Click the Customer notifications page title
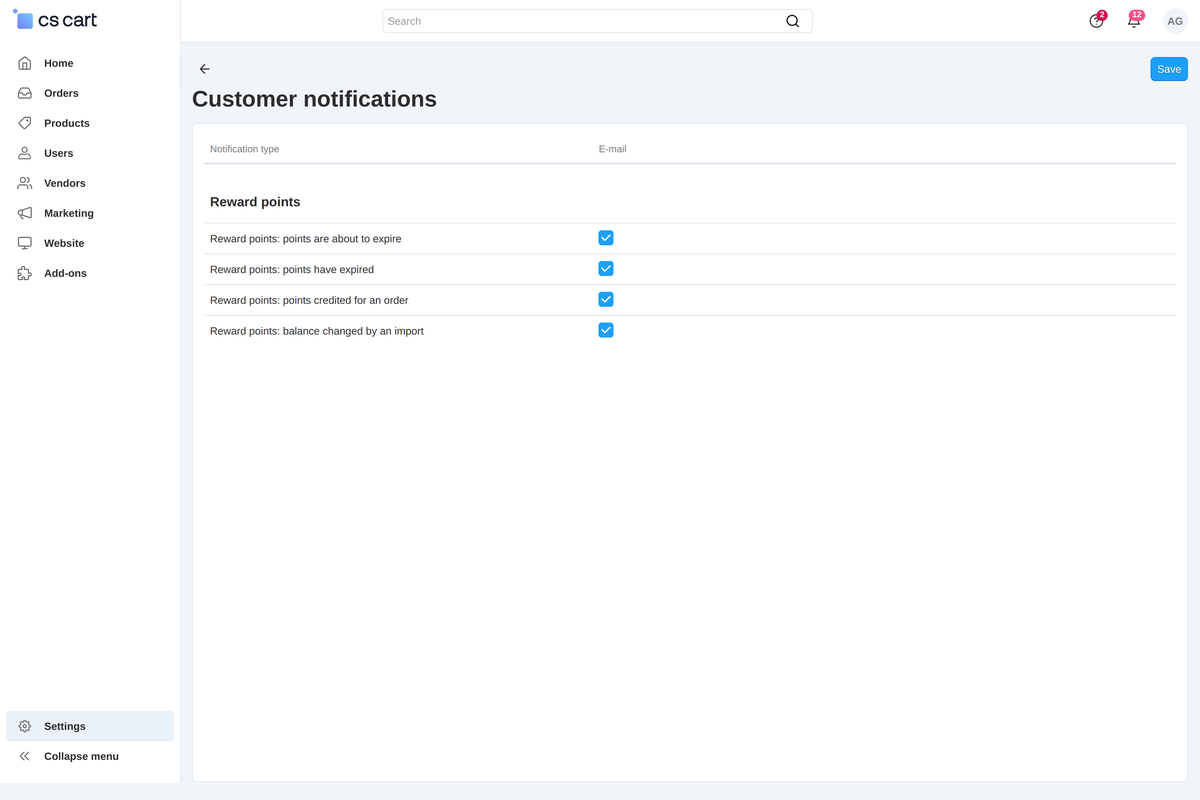The height and width of the screenshot is (800, 1200). click(x=314, y=99)
